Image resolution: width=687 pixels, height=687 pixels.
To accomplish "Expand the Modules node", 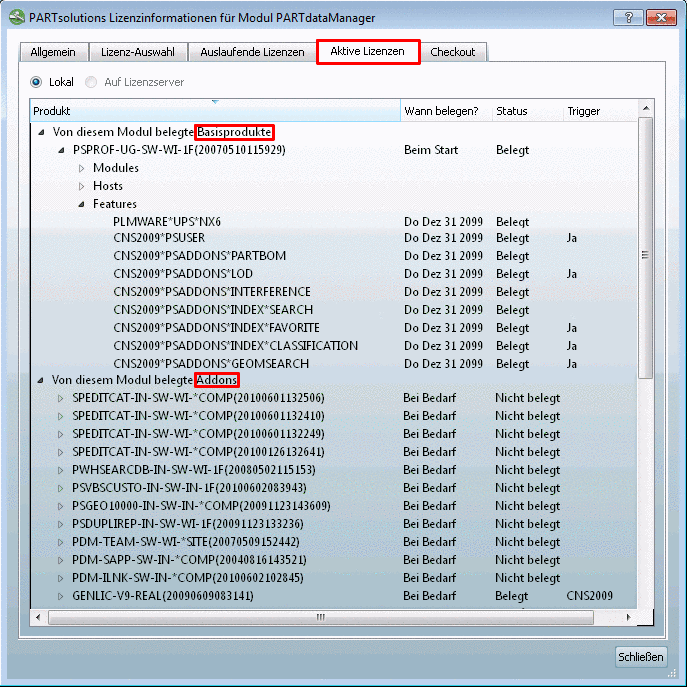I will click(81, 168).
